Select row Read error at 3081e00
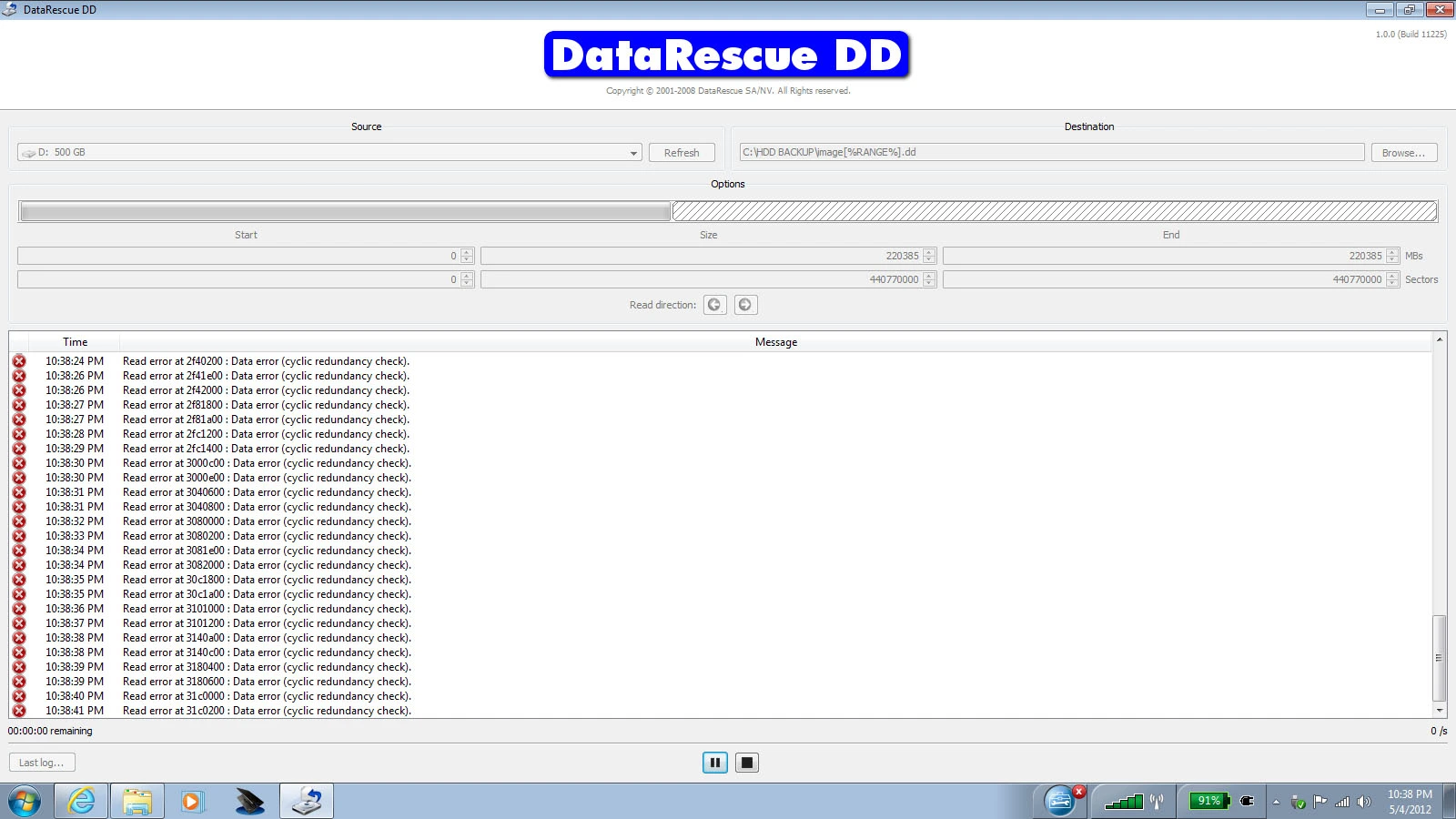The width and height of the screenshot is (1456, 819). point(721,551)
